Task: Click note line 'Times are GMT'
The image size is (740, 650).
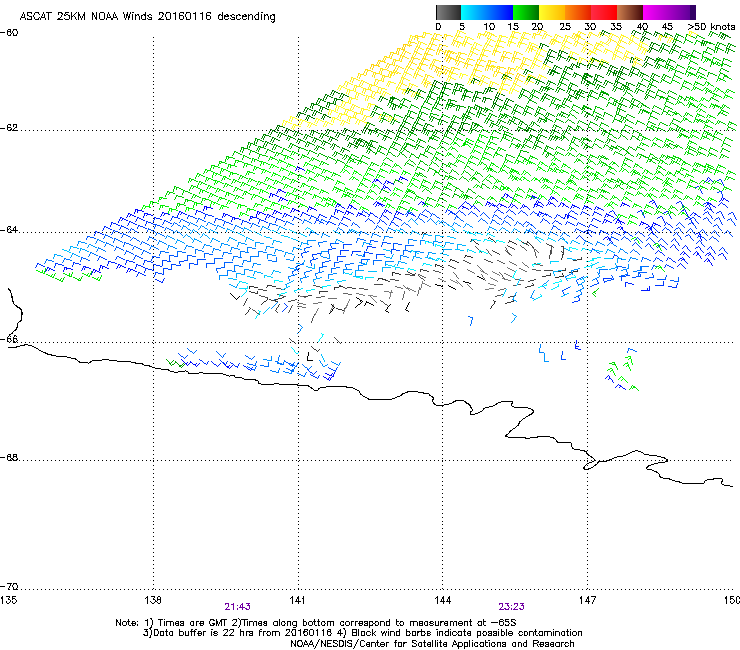Action: (x=316, y=623)
